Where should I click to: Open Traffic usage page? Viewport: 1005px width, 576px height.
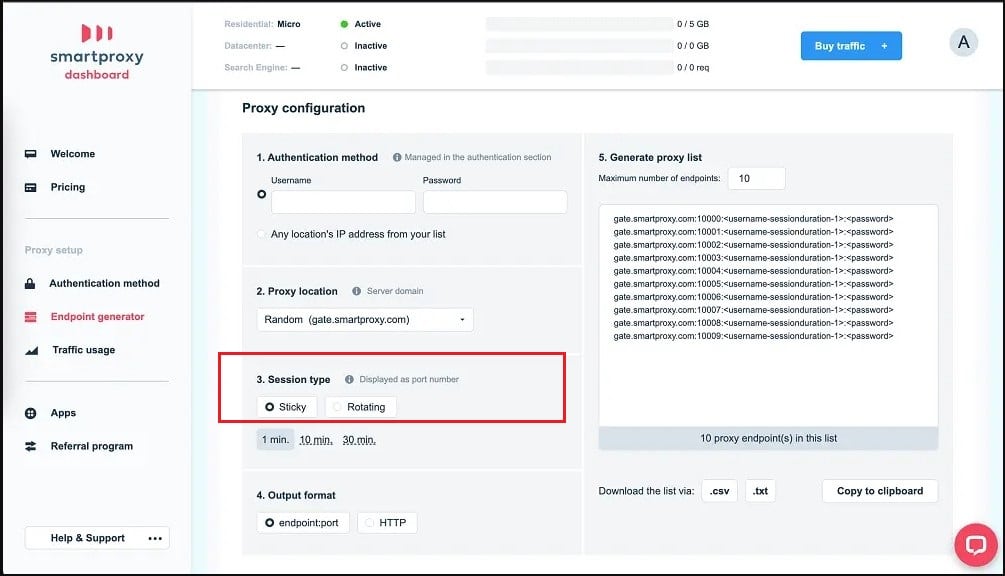click(84, 350)
